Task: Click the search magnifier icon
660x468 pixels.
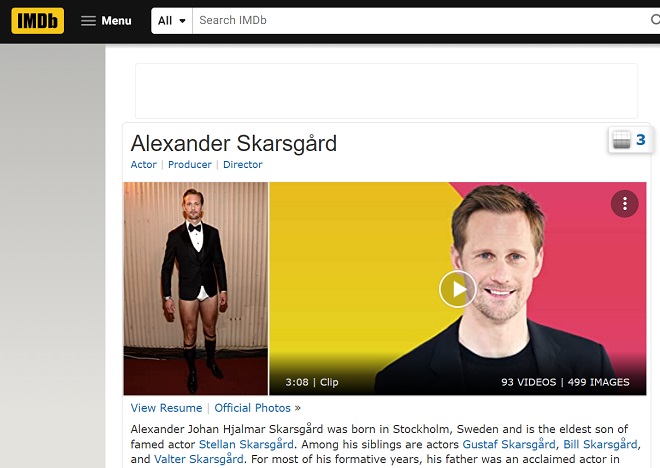Action: click(x=655, y=20)
